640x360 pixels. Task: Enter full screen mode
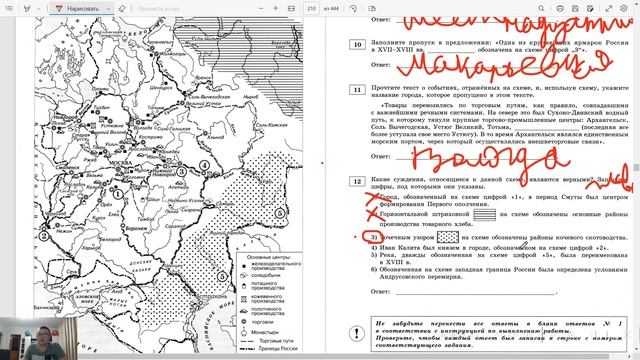click(x=609, y=8)
